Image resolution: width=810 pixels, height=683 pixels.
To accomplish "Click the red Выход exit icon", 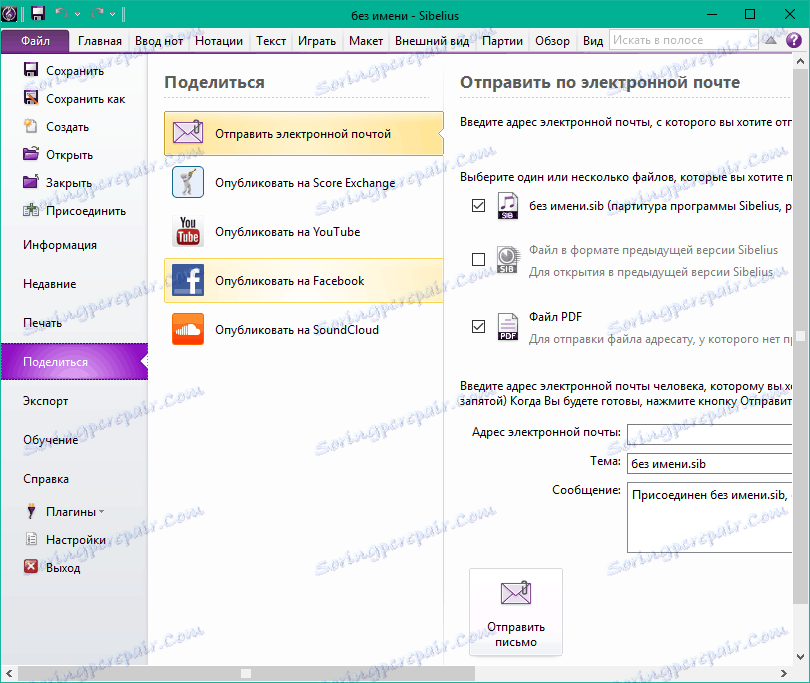I will click(31, 567).
